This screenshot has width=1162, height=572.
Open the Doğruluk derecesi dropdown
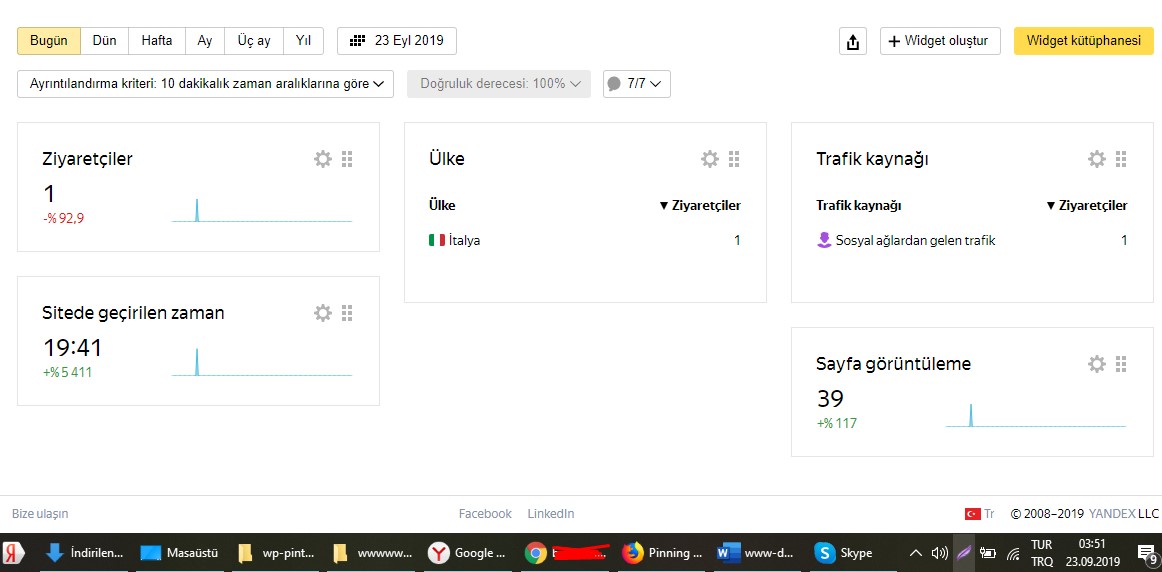(x=499, y=84)
